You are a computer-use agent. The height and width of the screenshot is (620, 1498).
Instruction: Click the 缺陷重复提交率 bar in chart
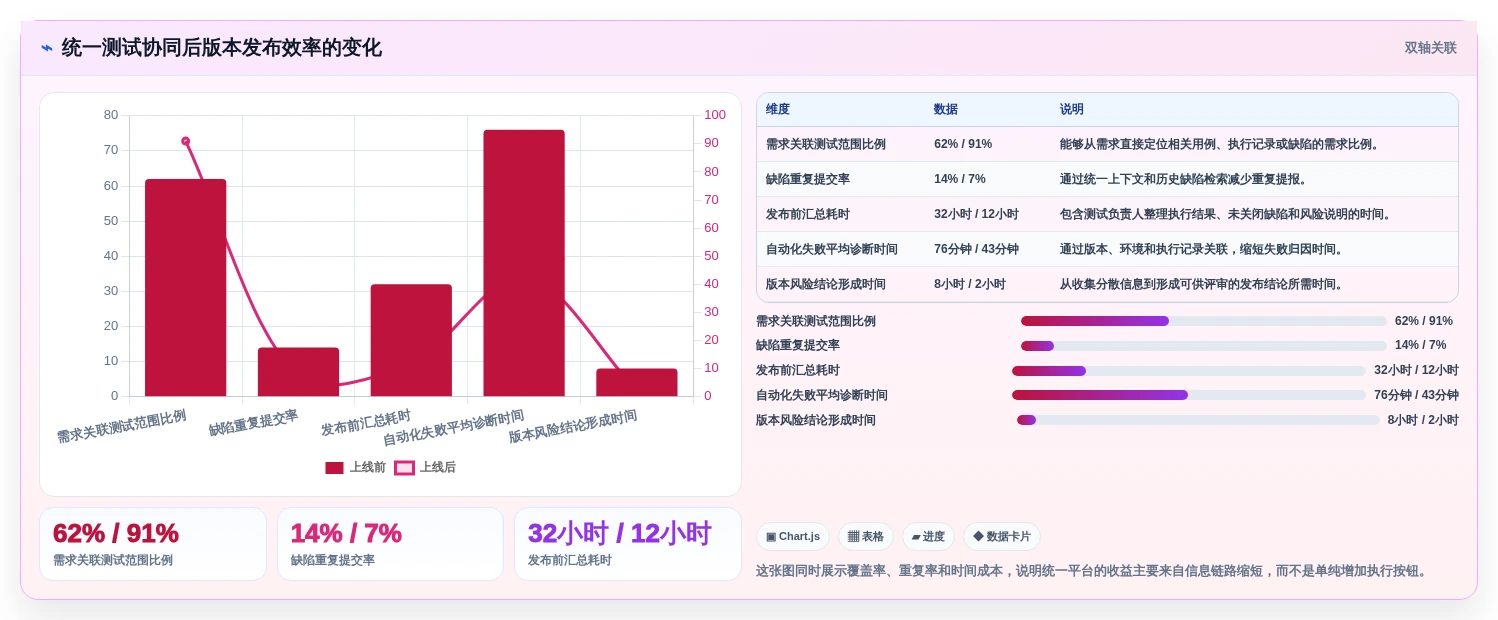click(x=298, y=372)
